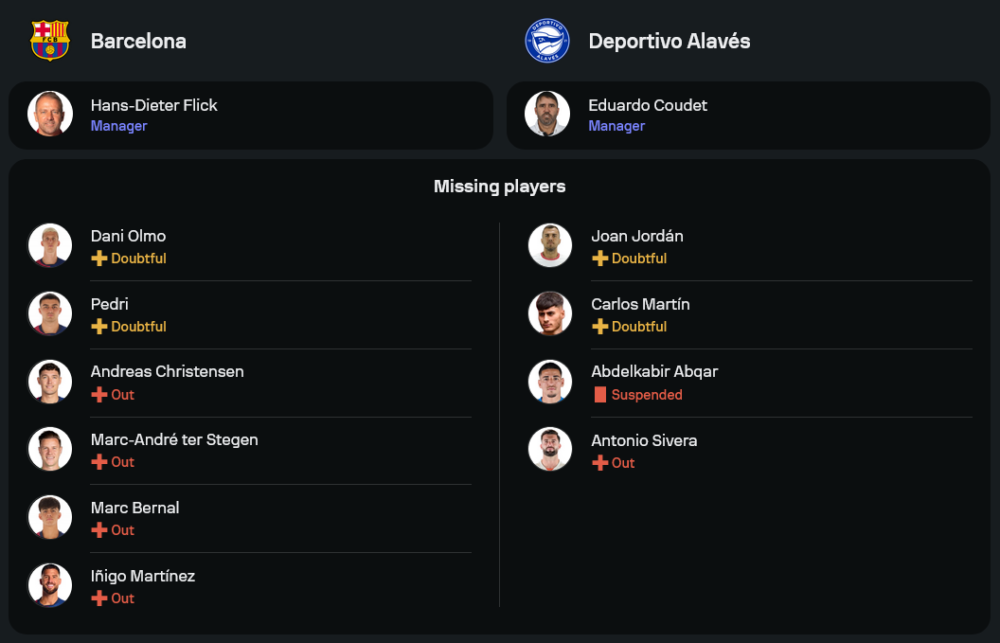Click the Deportivo Alavés club crest
Screen dimensions: 1000x643
click(547, 41)
